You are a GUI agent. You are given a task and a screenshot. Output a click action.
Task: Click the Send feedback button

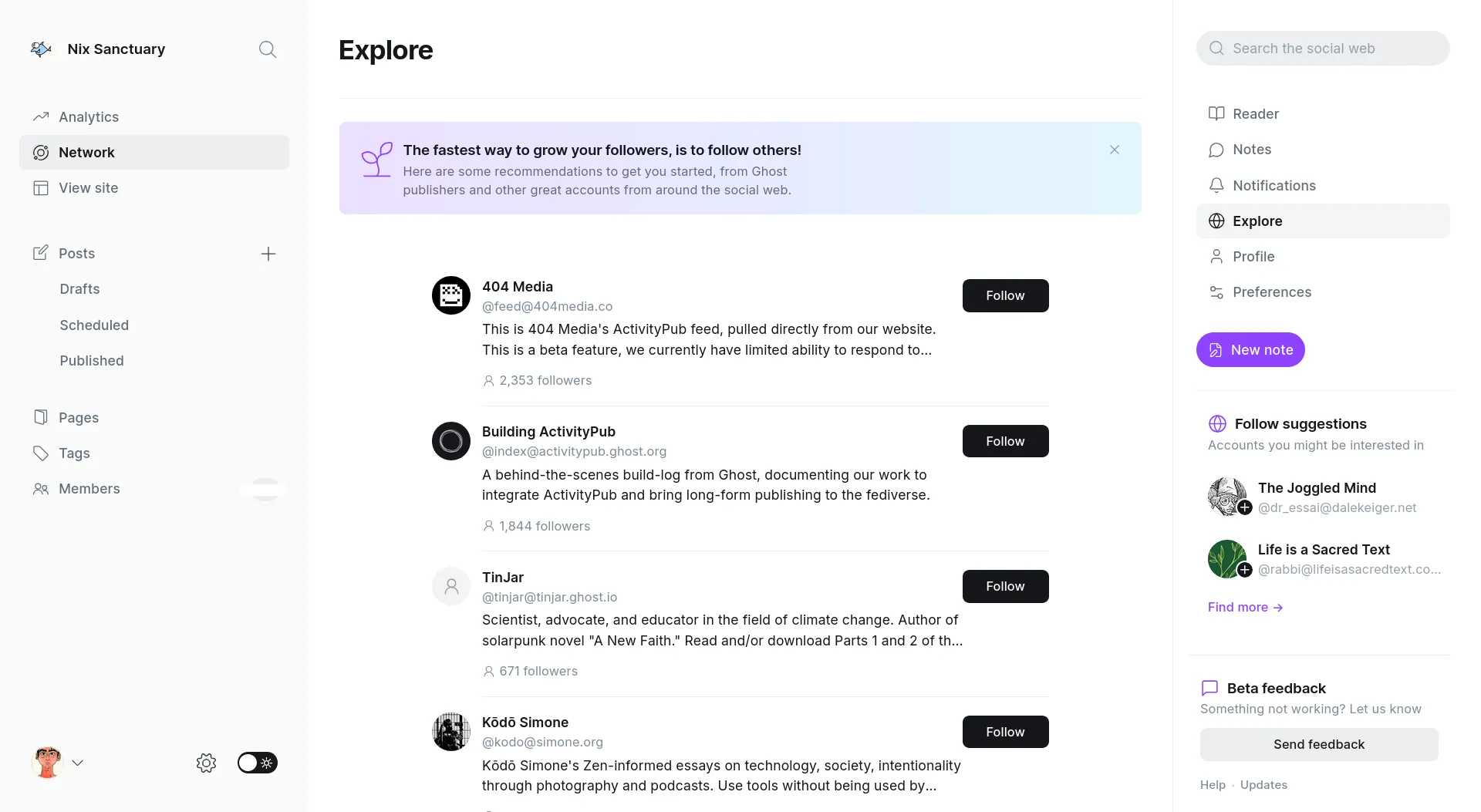tap(1319, 744)
